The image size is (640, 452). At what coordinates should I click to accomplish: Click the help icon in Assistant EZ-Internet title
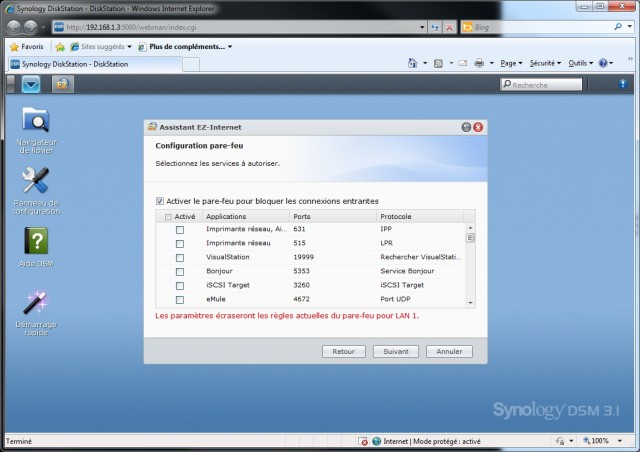466,127
